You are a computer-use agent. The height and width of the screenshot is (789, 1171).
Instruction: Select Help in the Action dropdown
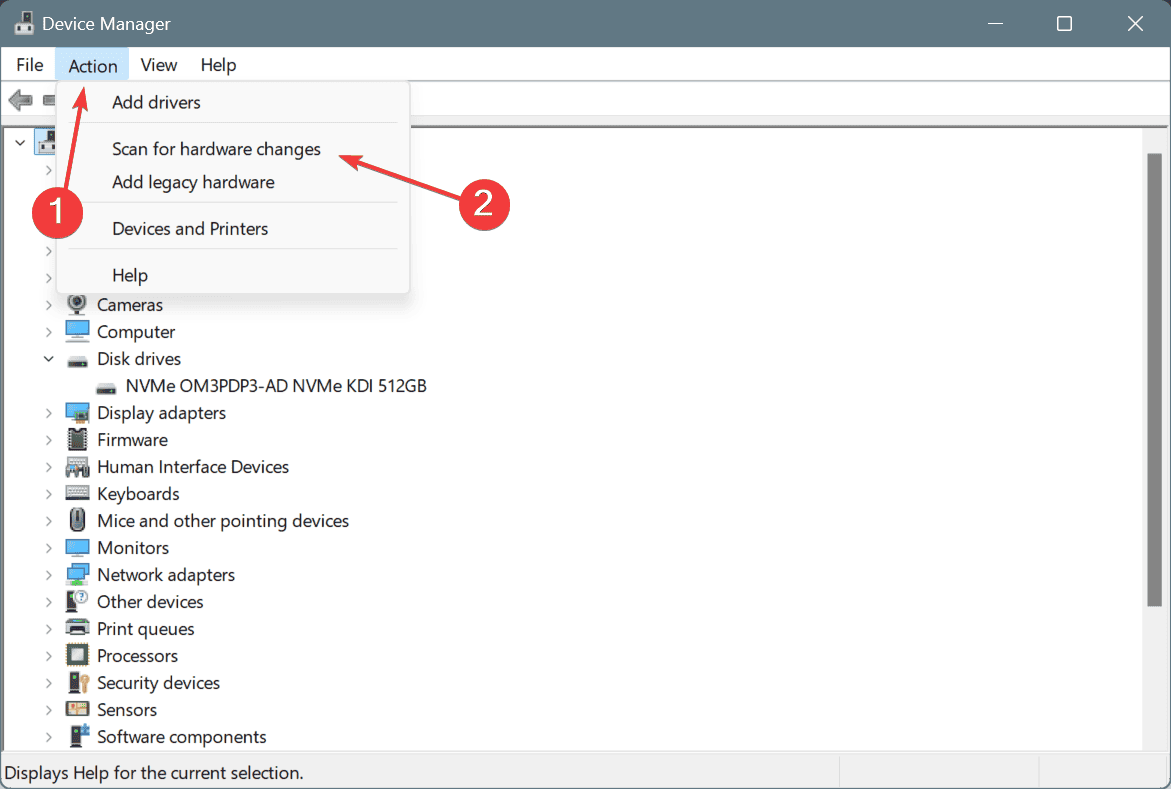[x=233, y=275]
